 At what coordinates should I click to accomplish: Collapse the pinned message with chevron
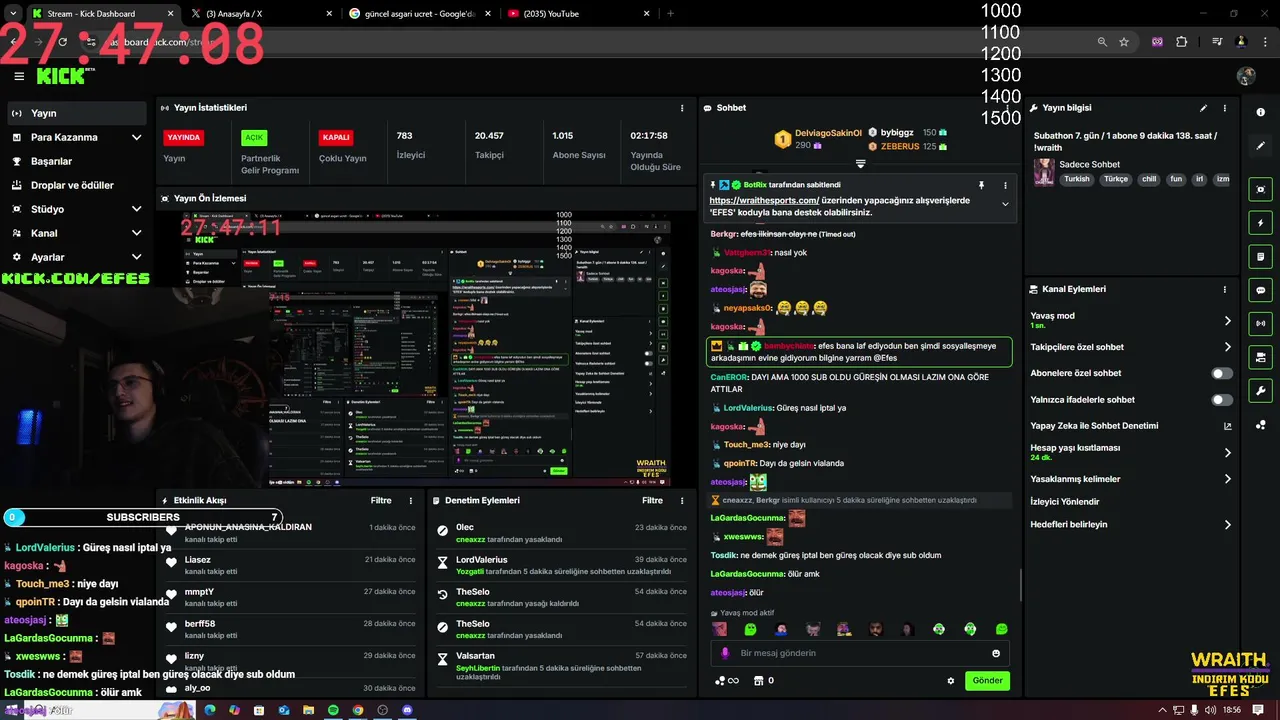[1005, 204]
